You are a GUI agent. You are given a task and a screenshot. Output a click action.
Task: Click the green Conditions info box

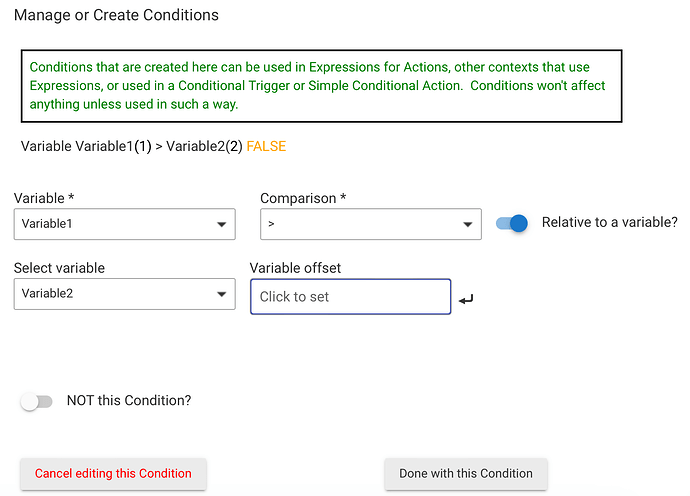321,86
